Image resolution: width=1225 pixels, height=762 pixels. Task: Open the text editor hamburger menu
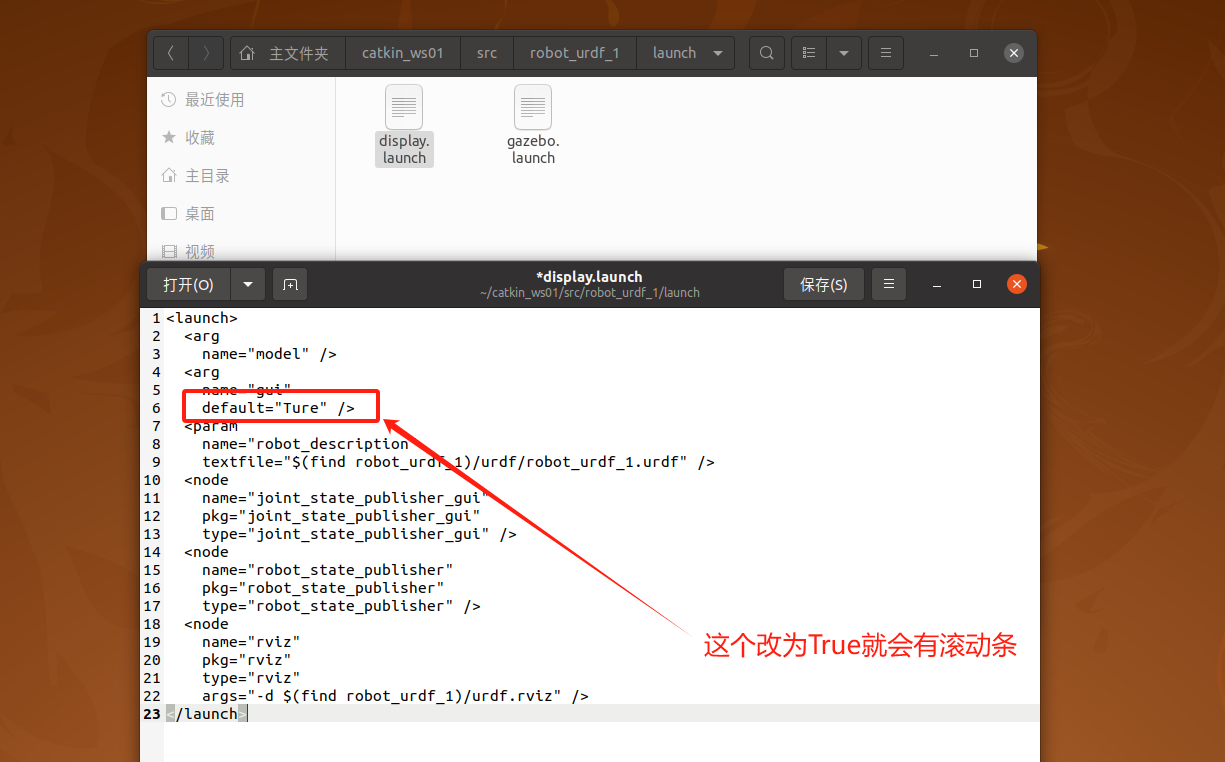click(889, 285)
